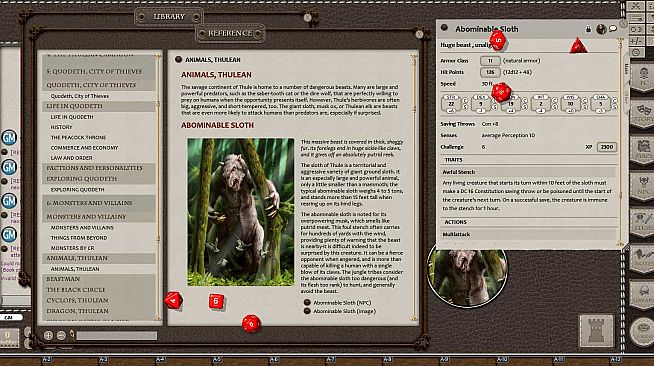Open the Abominable Sloth (NPC) link
This screenshot has height=366, width=654.
click(x=342, y=303)
